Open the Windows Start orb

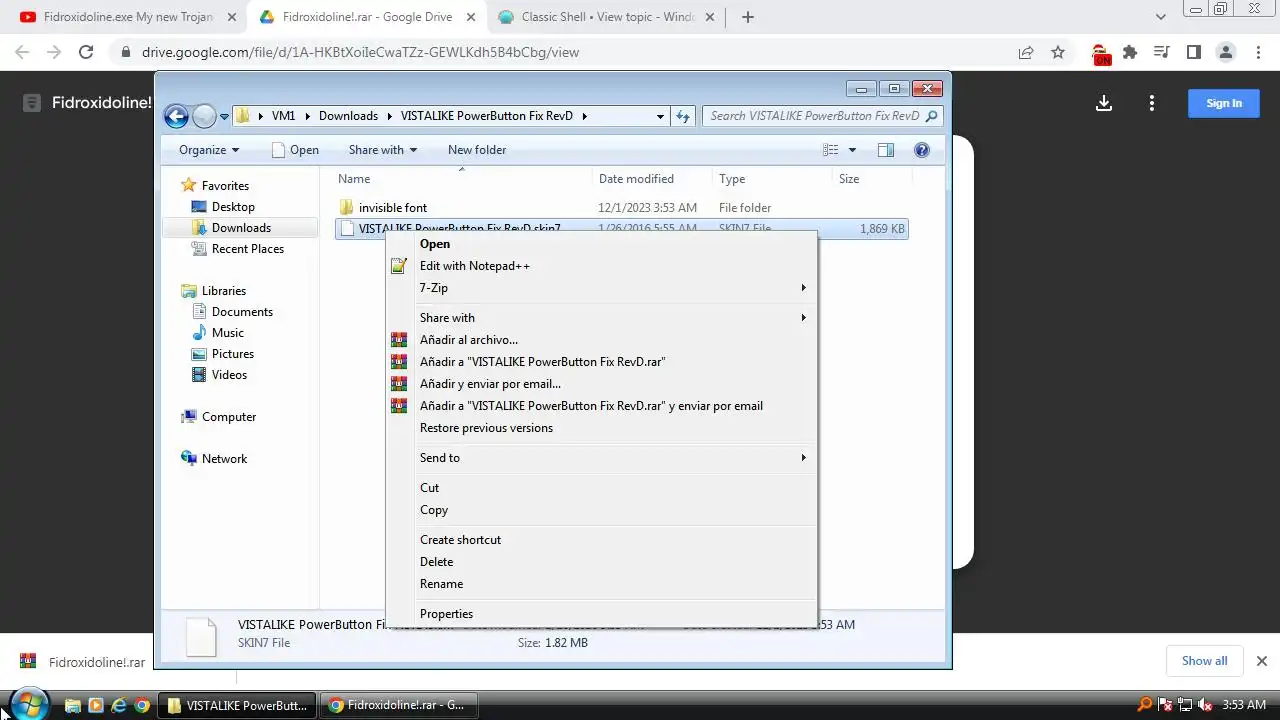click(27, 704)
